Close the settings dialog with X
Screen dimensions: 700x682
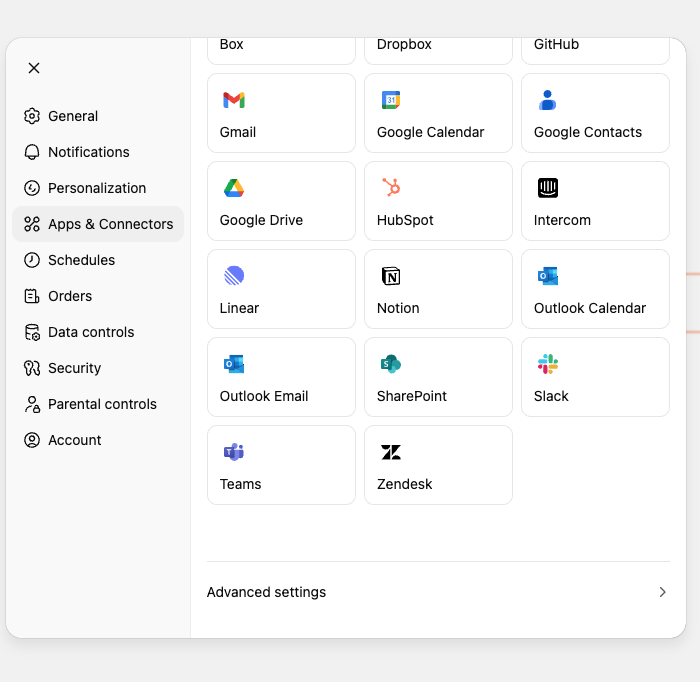point(34,68)
